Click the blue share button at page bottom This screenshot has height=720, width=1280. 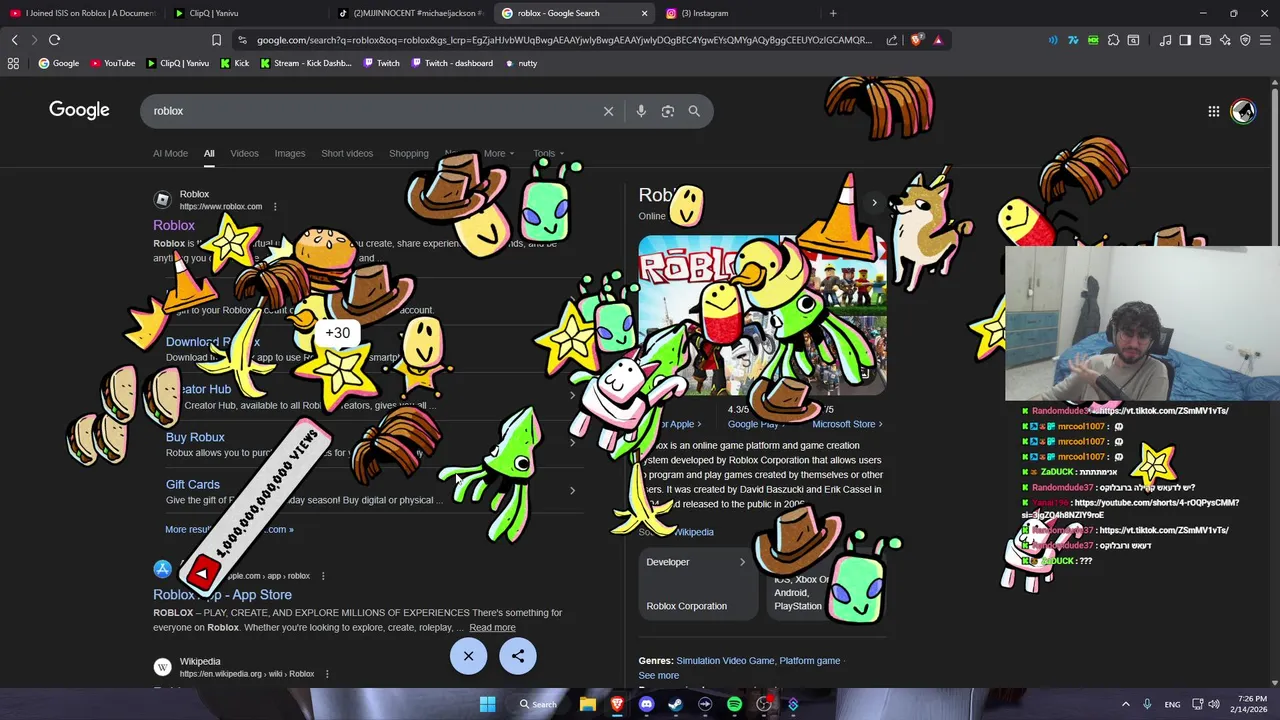pyautogui.click(x=518, y=656)
